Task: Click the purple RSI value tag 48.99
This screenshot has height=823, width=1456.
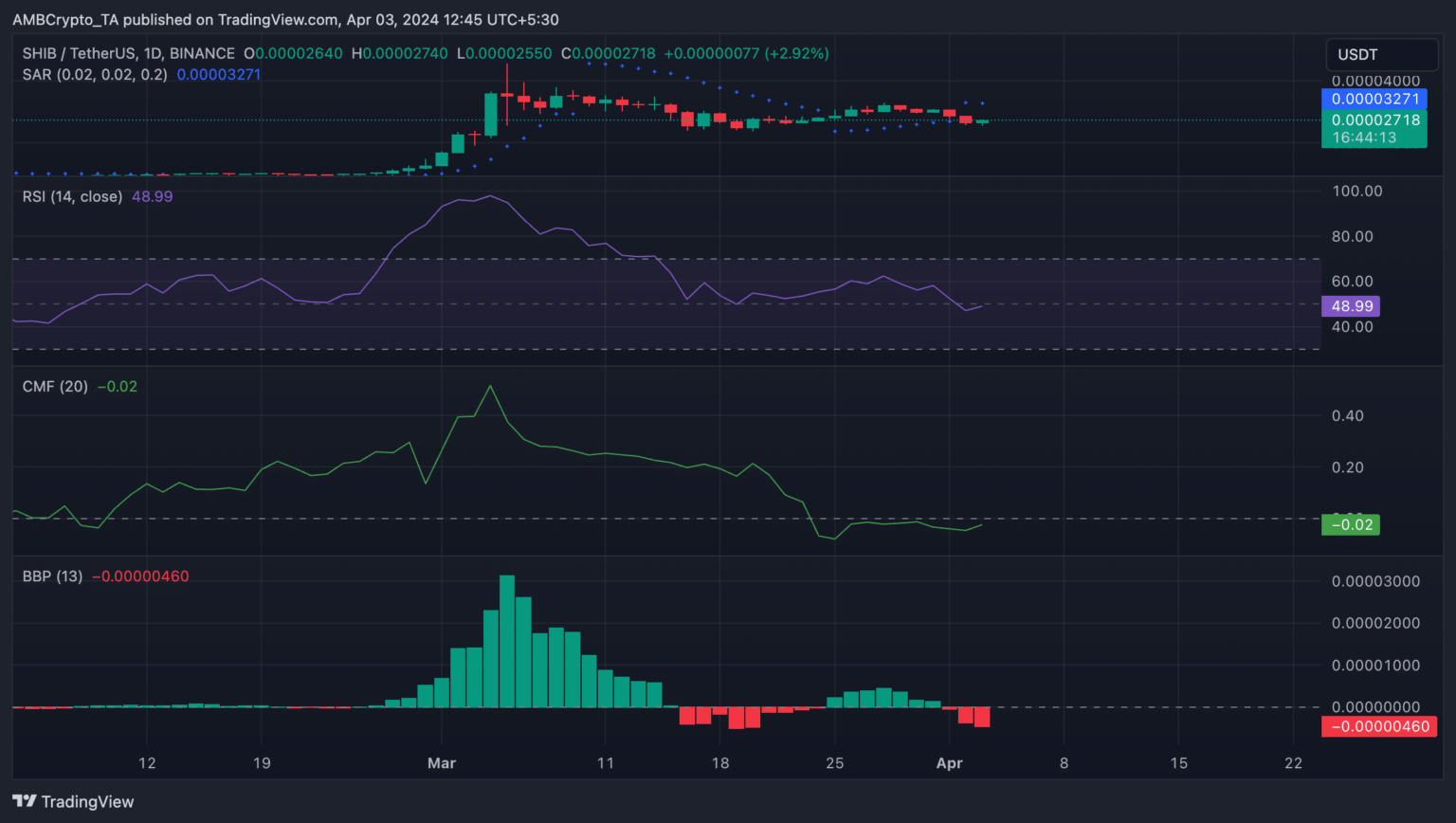Action: (1351, 306)
